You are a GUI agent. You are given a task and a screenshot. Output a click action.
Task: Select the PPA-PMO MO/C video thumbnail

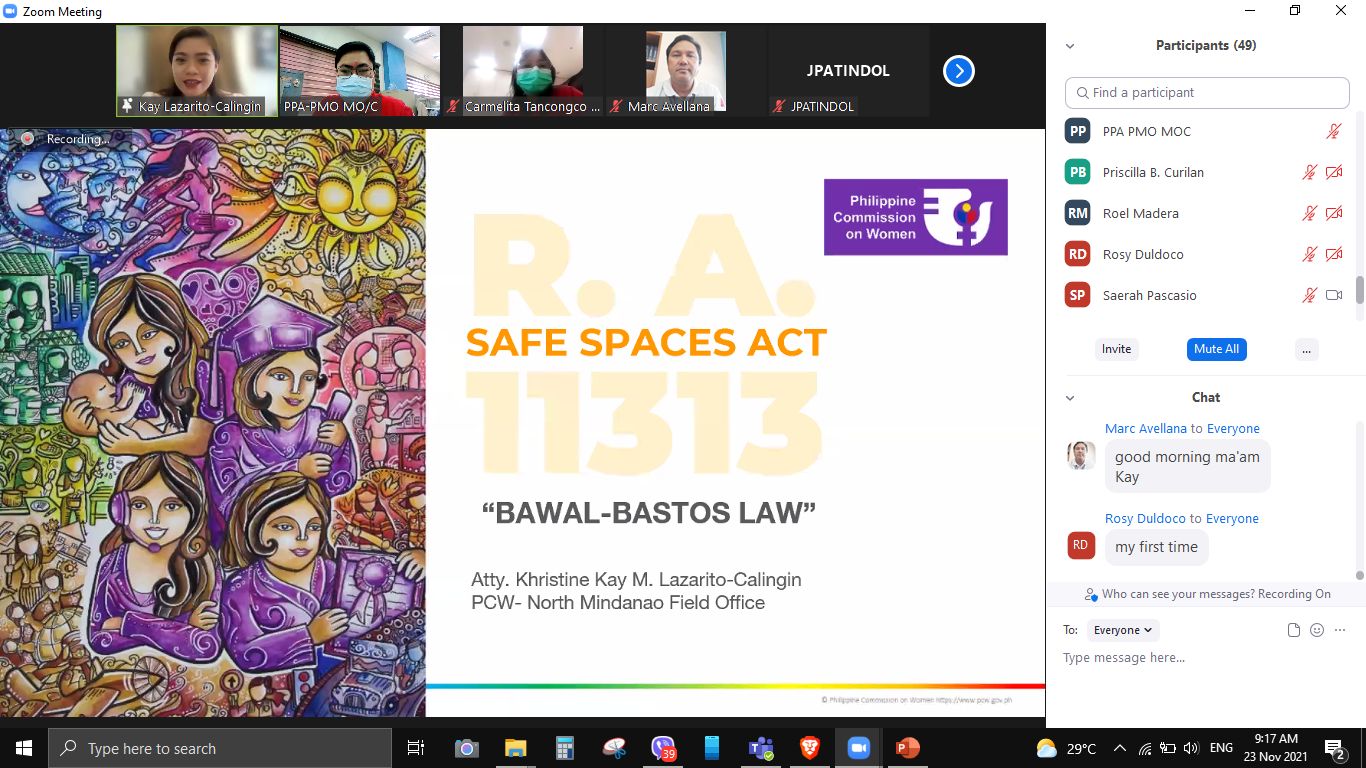pyautogui.click(x=360, y=71)
